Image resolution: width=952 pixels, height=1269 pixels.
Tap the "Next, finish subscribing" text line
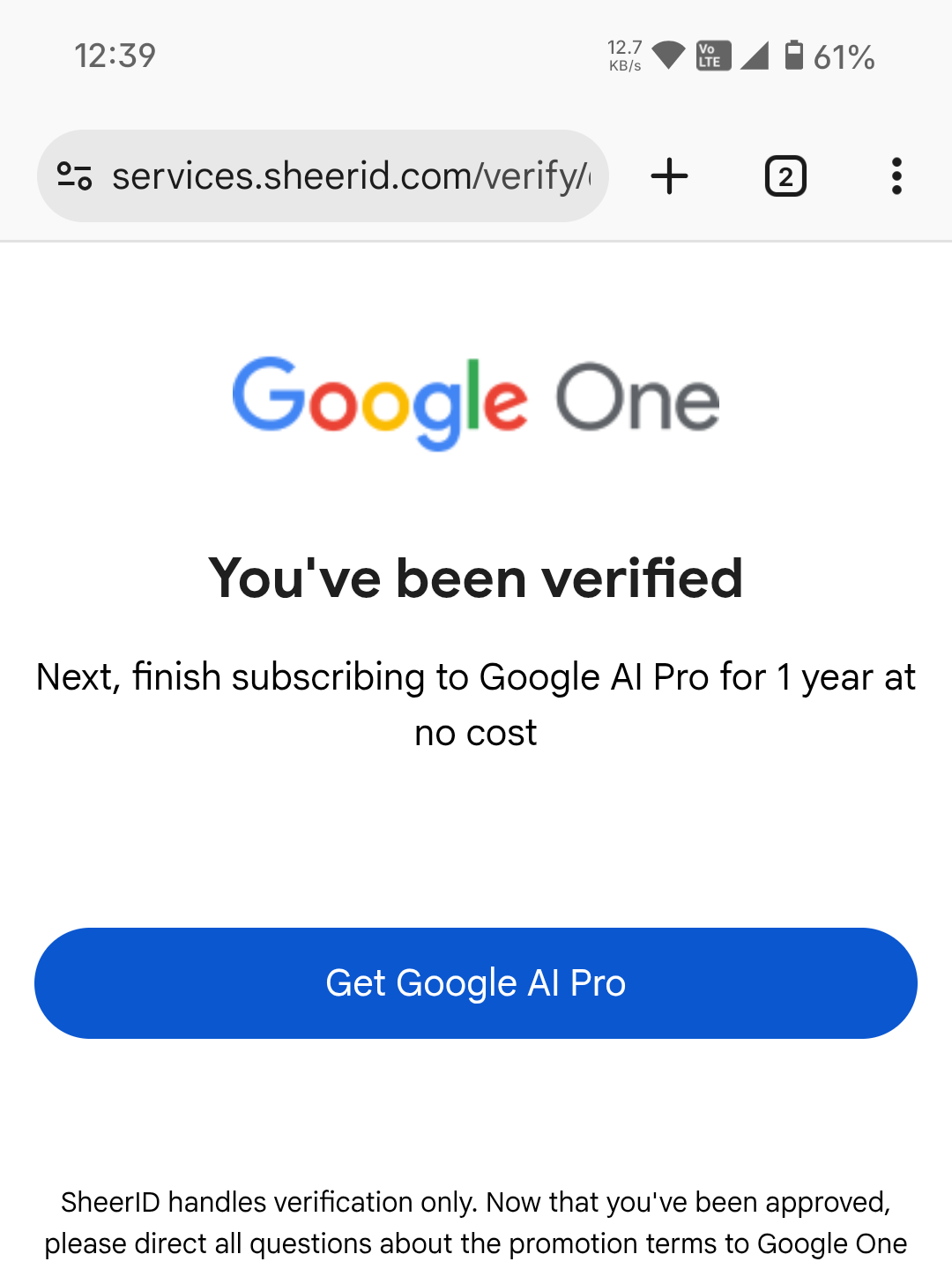[x=476, y=677]
